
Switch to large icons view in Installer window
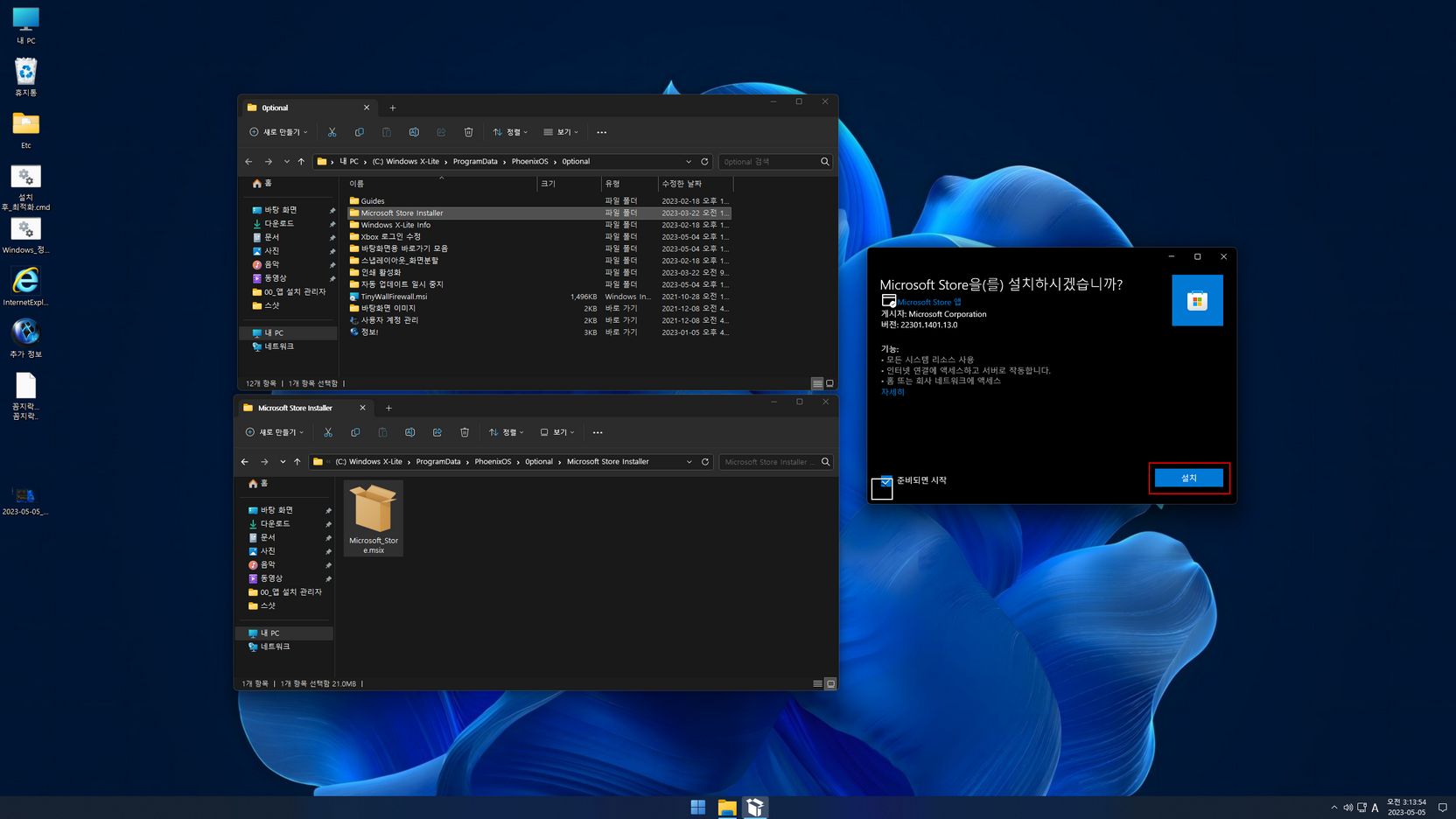[x=830, y=683]
